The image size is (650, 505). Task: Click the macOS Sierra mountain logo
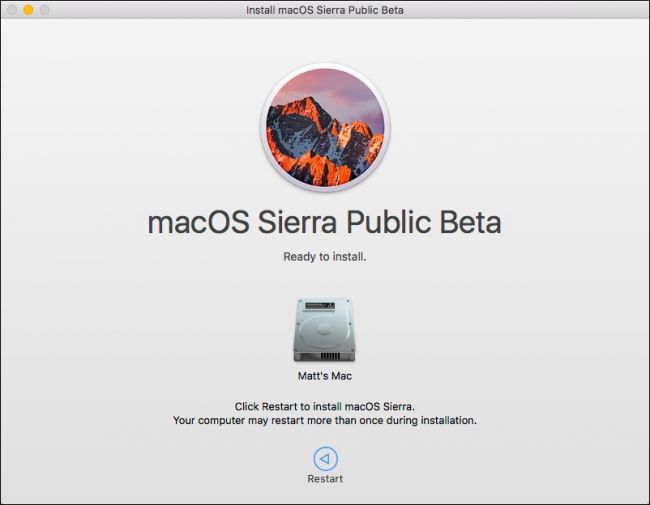click(x=325, y=127)
